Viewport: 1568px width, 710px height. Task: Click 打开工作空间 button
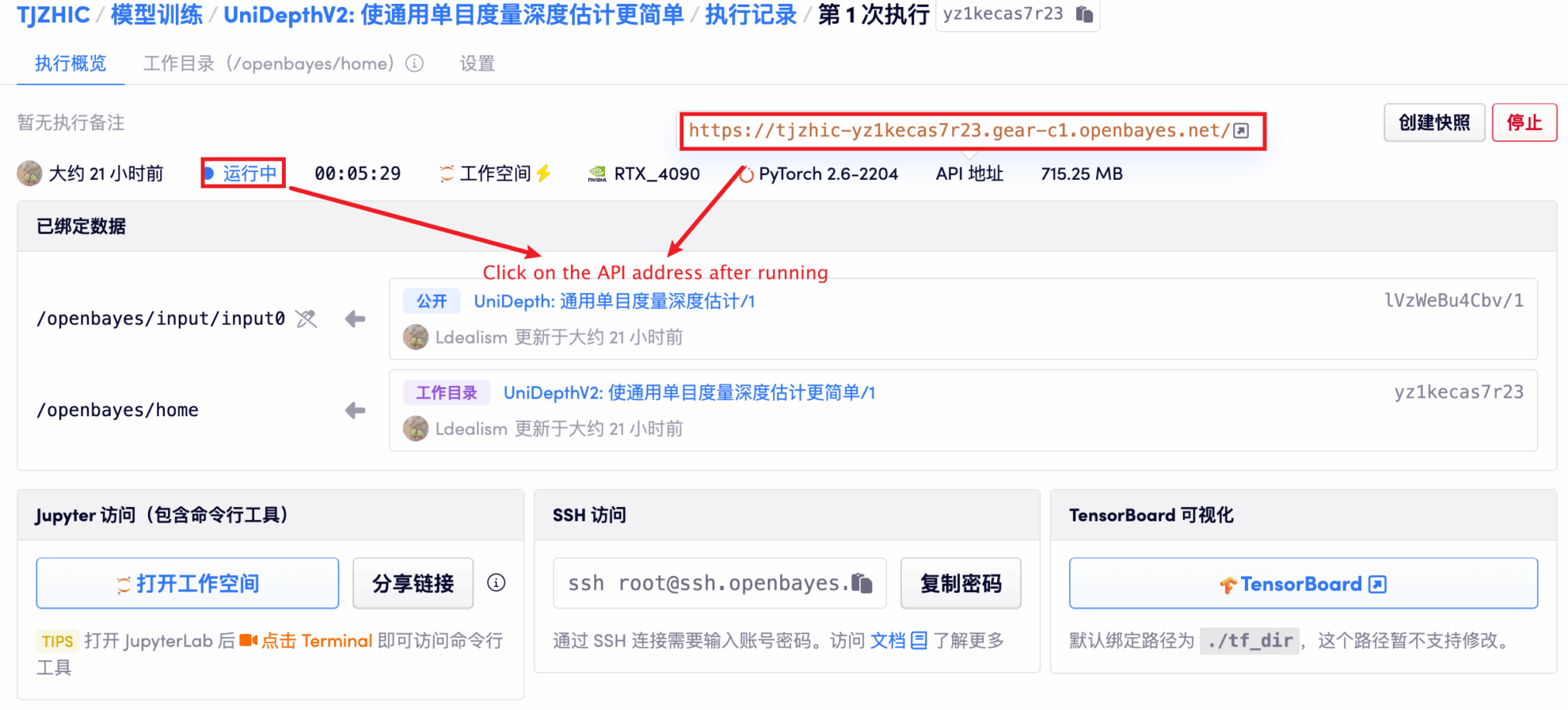[188, 584]
